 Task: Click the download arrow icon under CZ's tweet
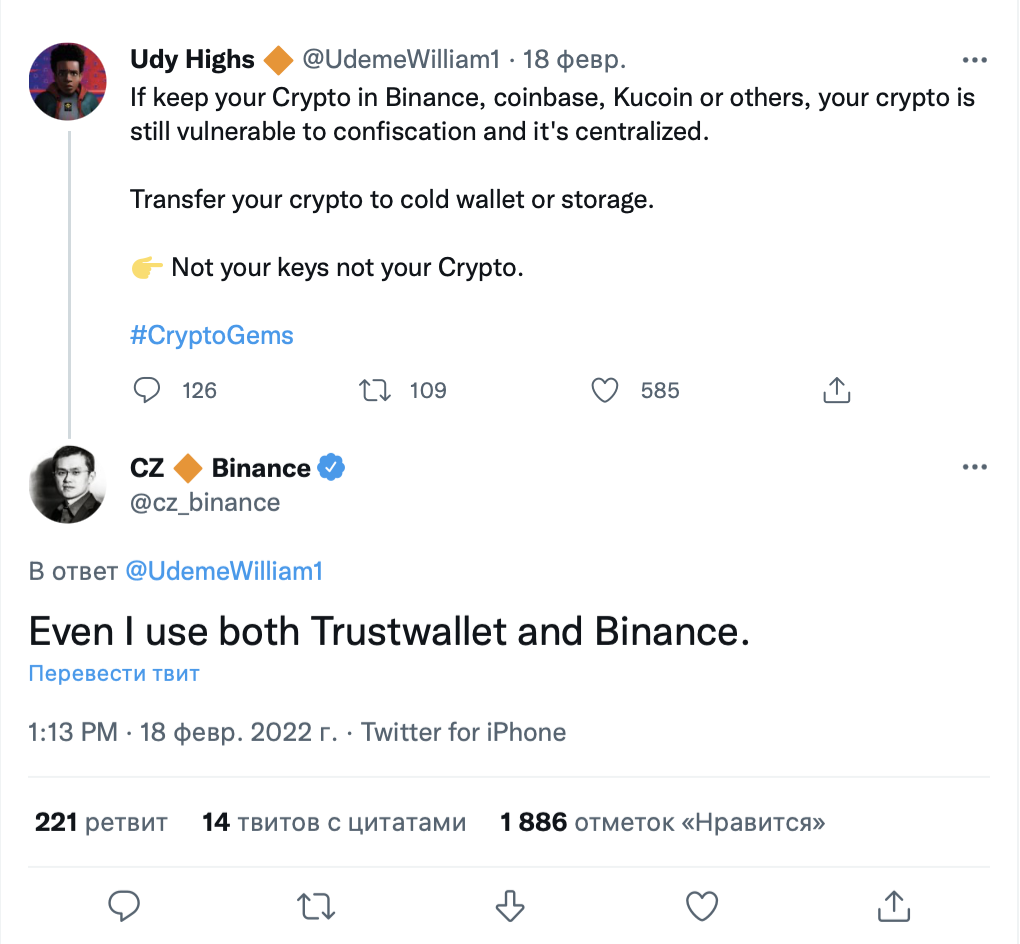pyautogui.click(x=510, y=906)
